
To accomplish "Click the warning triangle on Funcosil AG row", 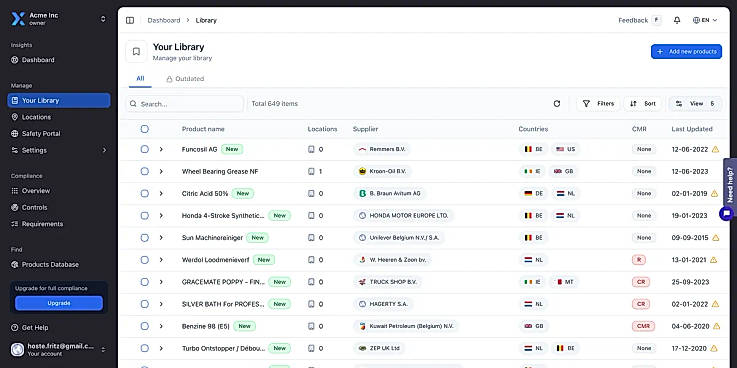I will 715,149.
